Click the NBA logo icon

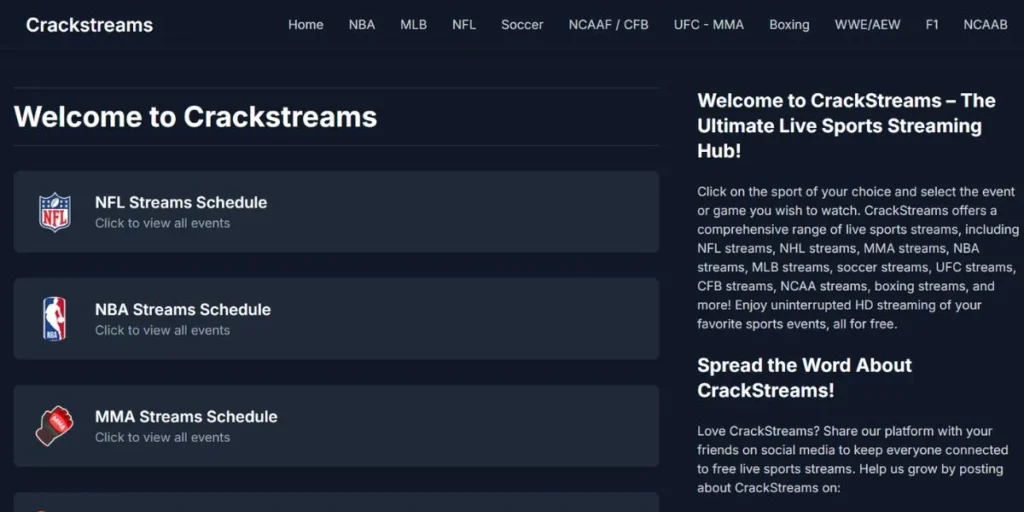point(54,319)
